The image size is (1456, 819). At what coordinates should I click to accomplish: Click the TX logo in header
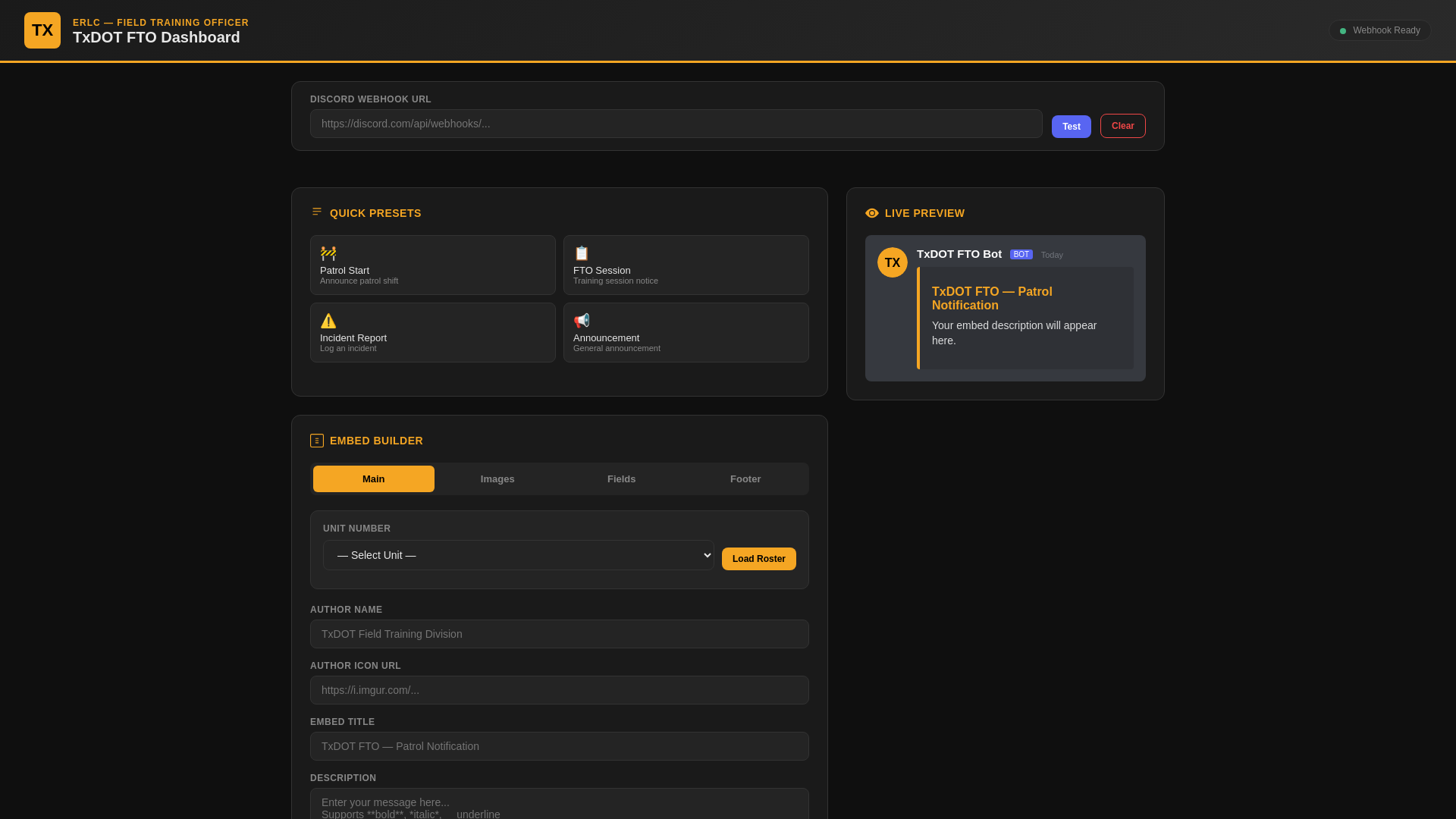coord(42,30)
